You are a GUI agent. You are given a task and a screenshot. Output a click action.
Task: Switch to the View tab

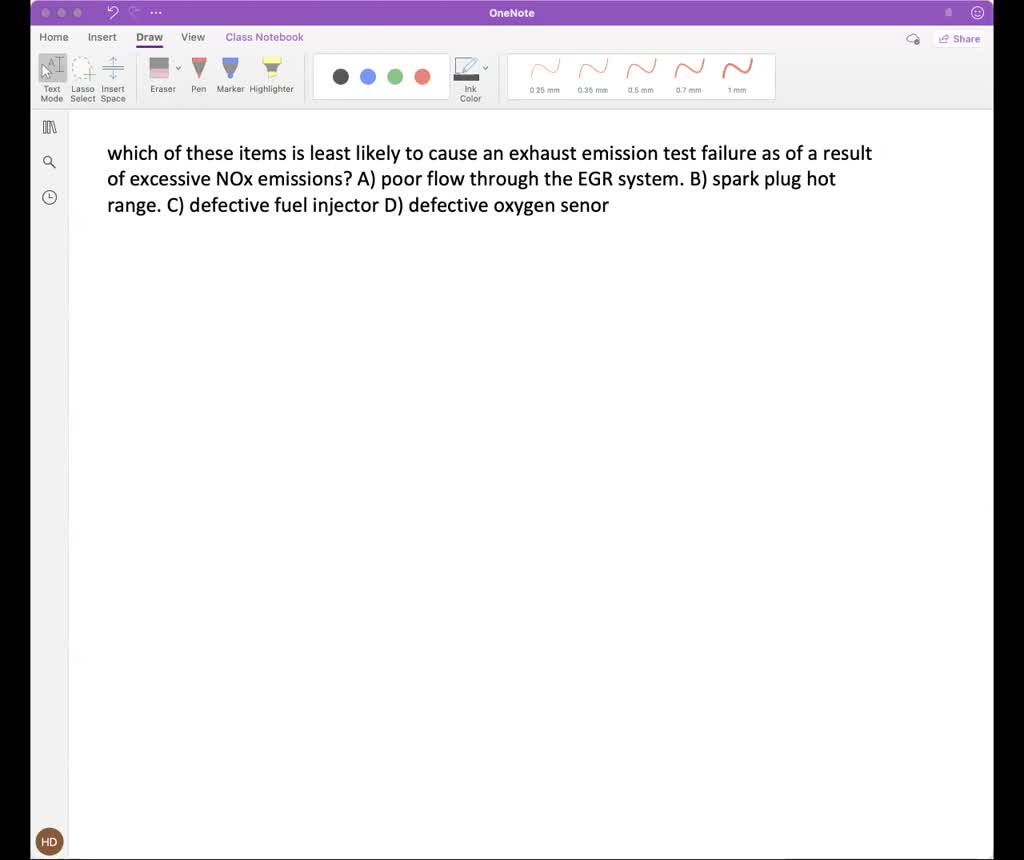[193, 37]
